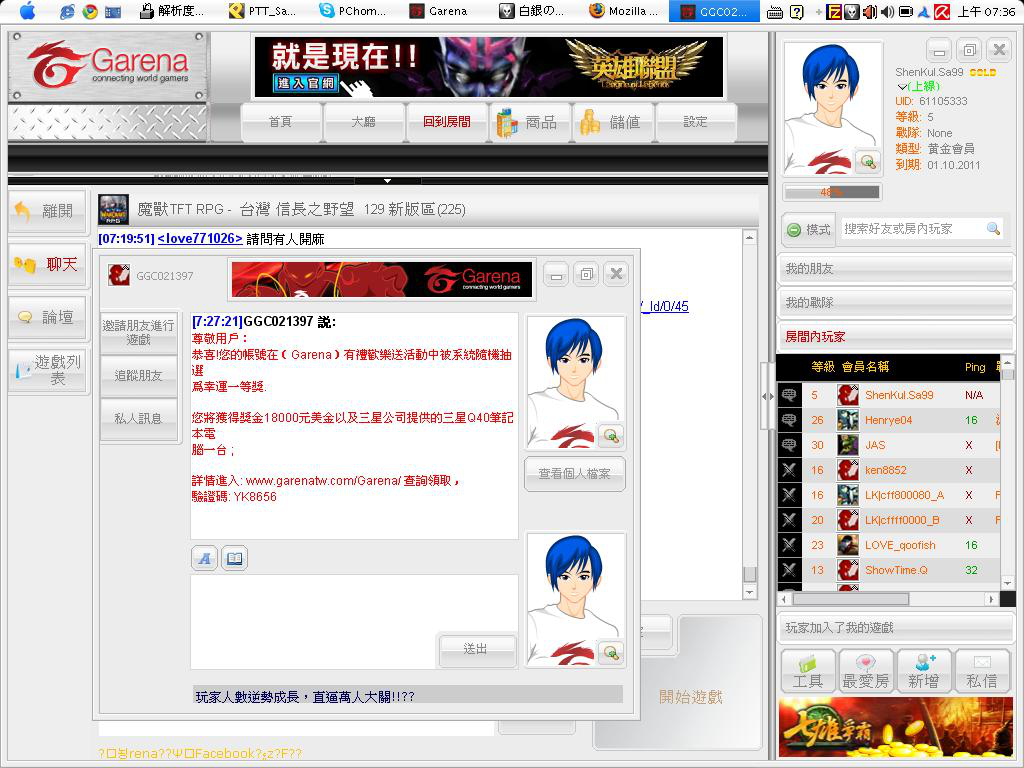Click avatar icon of ShowTime.Q
The image size is (1024, 768).
click(x=848, y=569)
